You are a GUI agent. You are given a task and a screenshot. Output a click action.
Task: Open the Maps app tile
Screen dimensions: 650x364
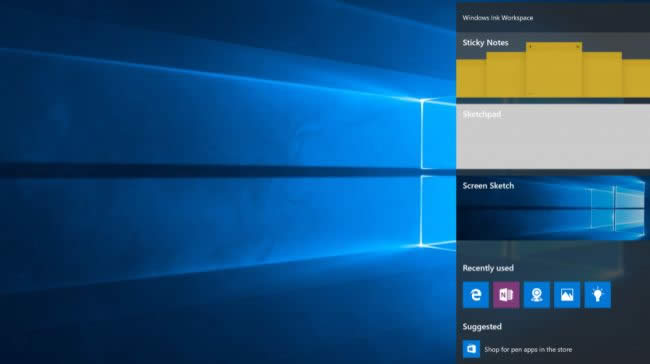click(x=537, y=295)
